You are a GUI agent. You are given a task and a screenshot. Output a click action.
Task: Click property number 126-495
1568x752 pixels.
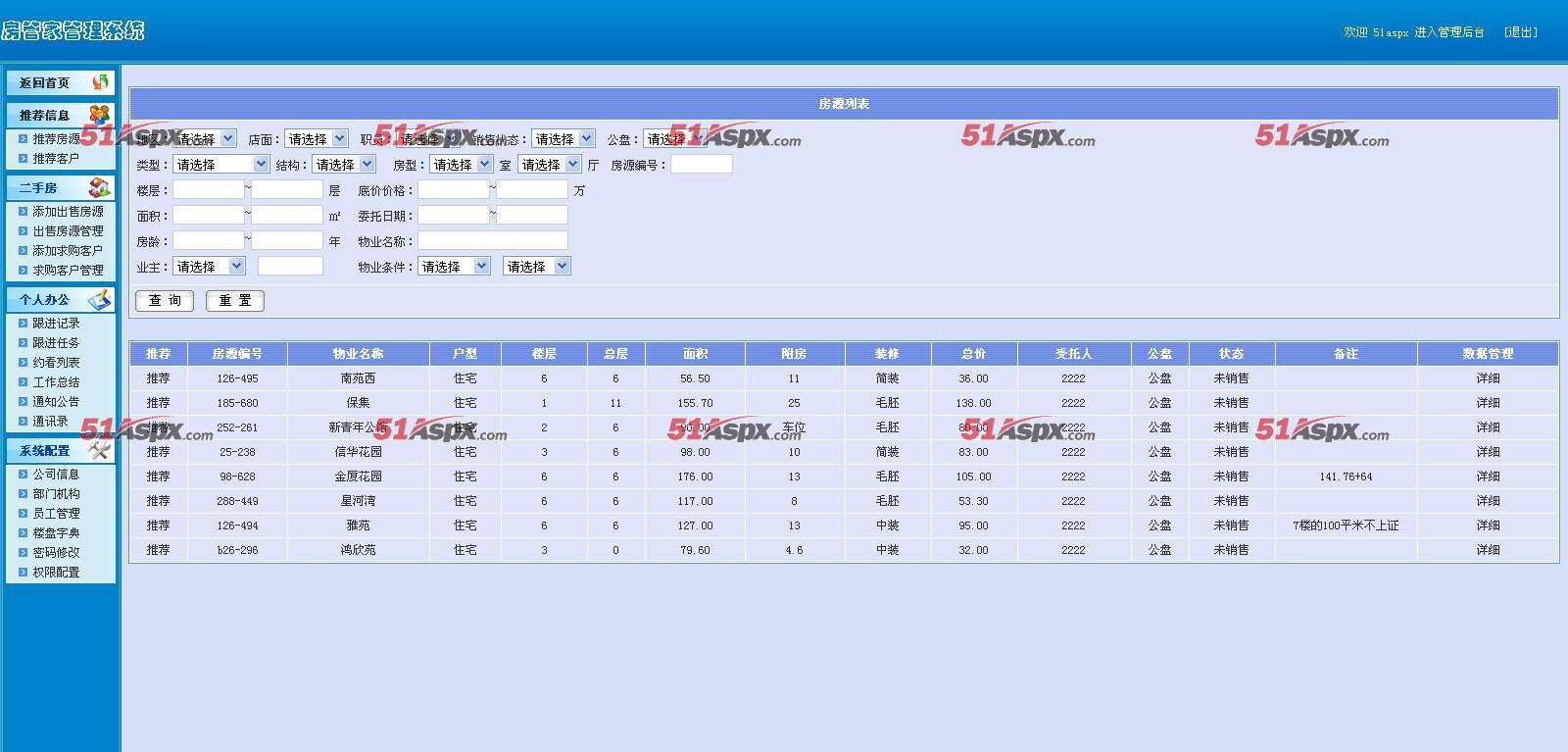(237, 378)
